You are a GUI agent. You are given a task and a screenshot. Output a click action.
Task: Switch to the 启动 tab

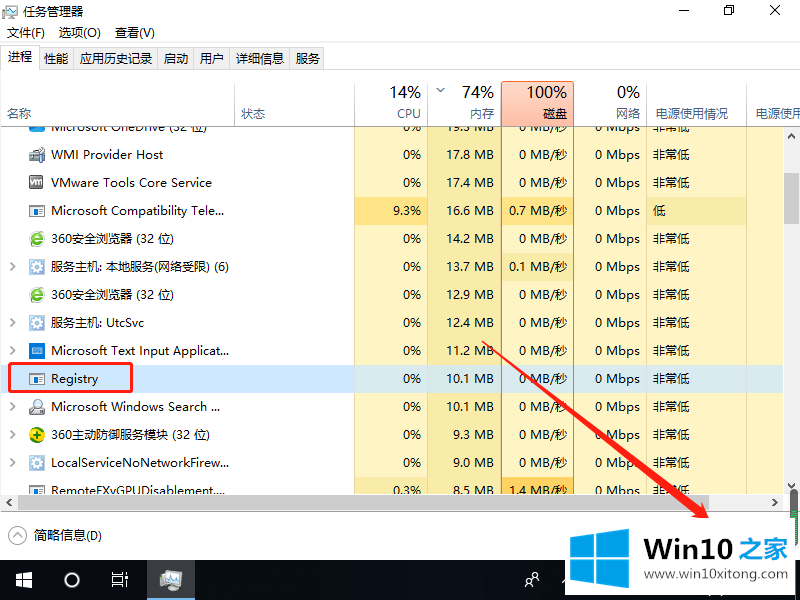pyautogui.click(x=176, y=59)
